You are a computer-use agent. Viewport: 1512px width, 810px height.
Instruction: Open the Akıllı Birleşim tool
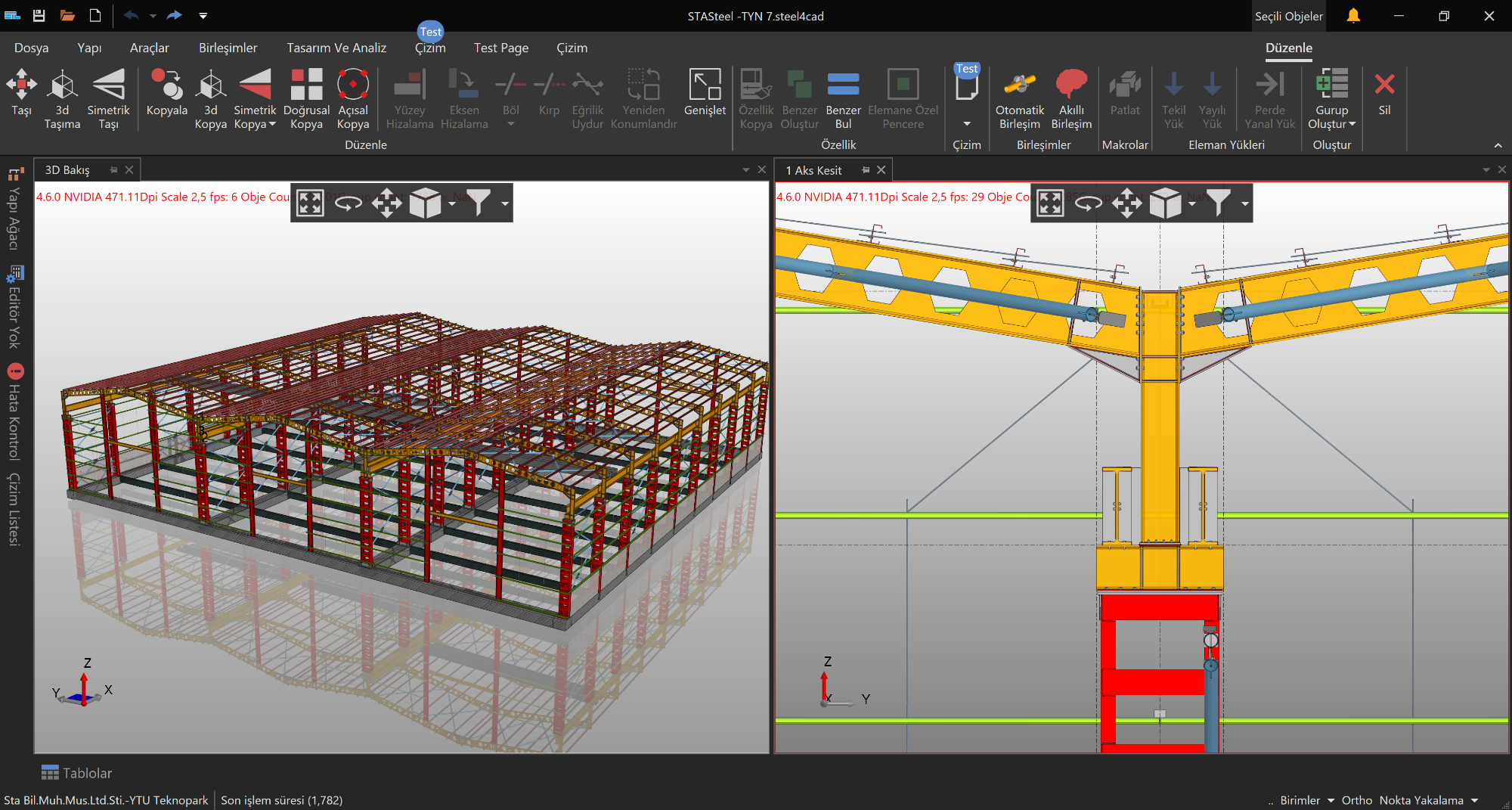click(x=1071, y=85)
